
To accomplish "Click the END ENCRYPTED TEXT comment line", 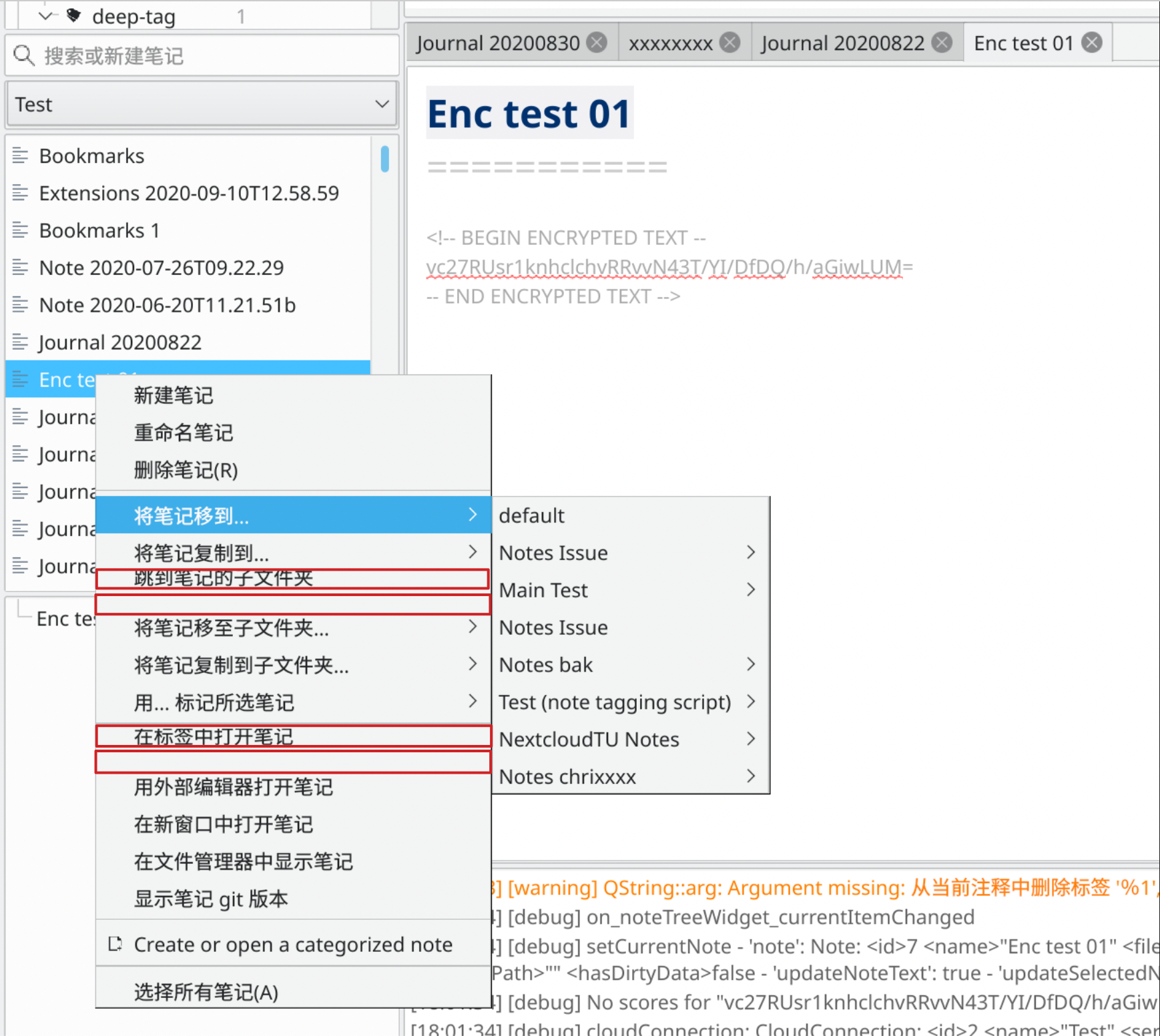I will [x=553, y=296].
